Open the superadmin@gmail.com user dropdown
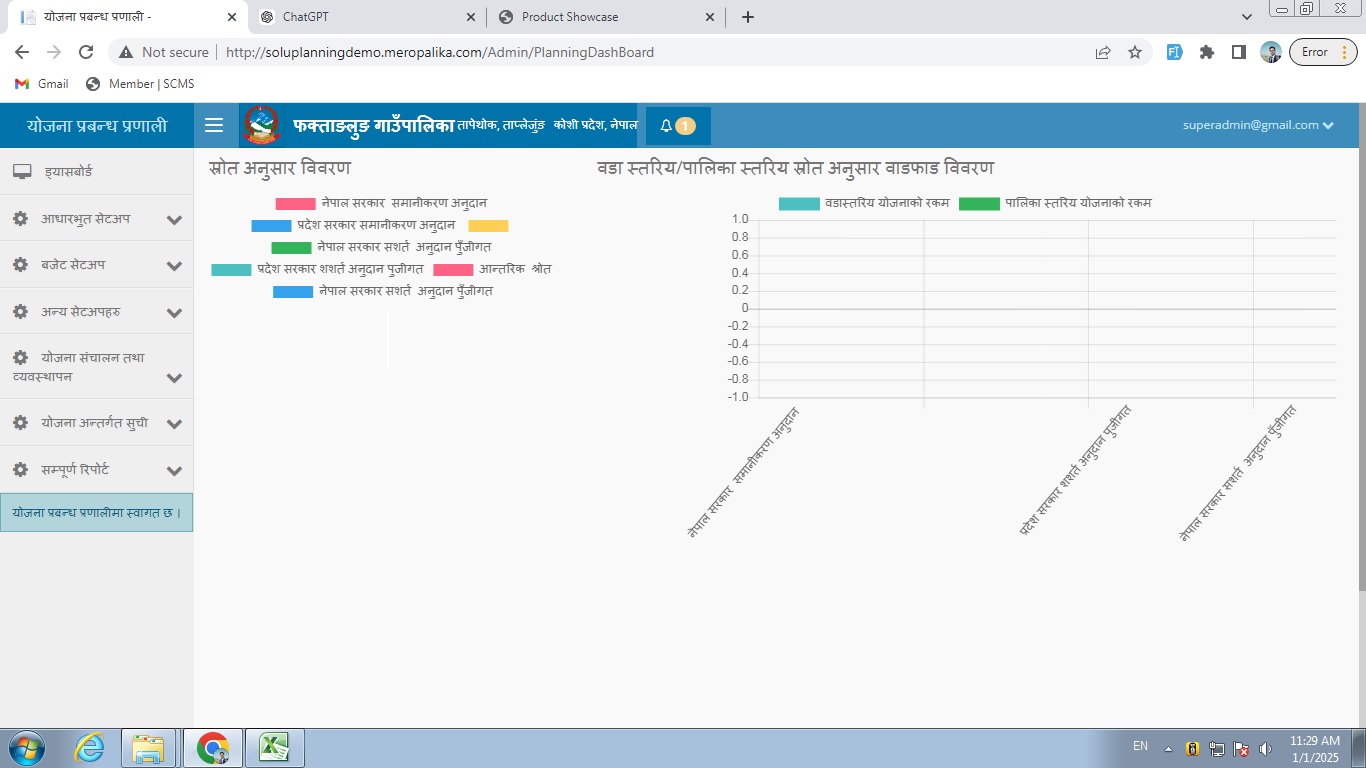 point(1258,125)
